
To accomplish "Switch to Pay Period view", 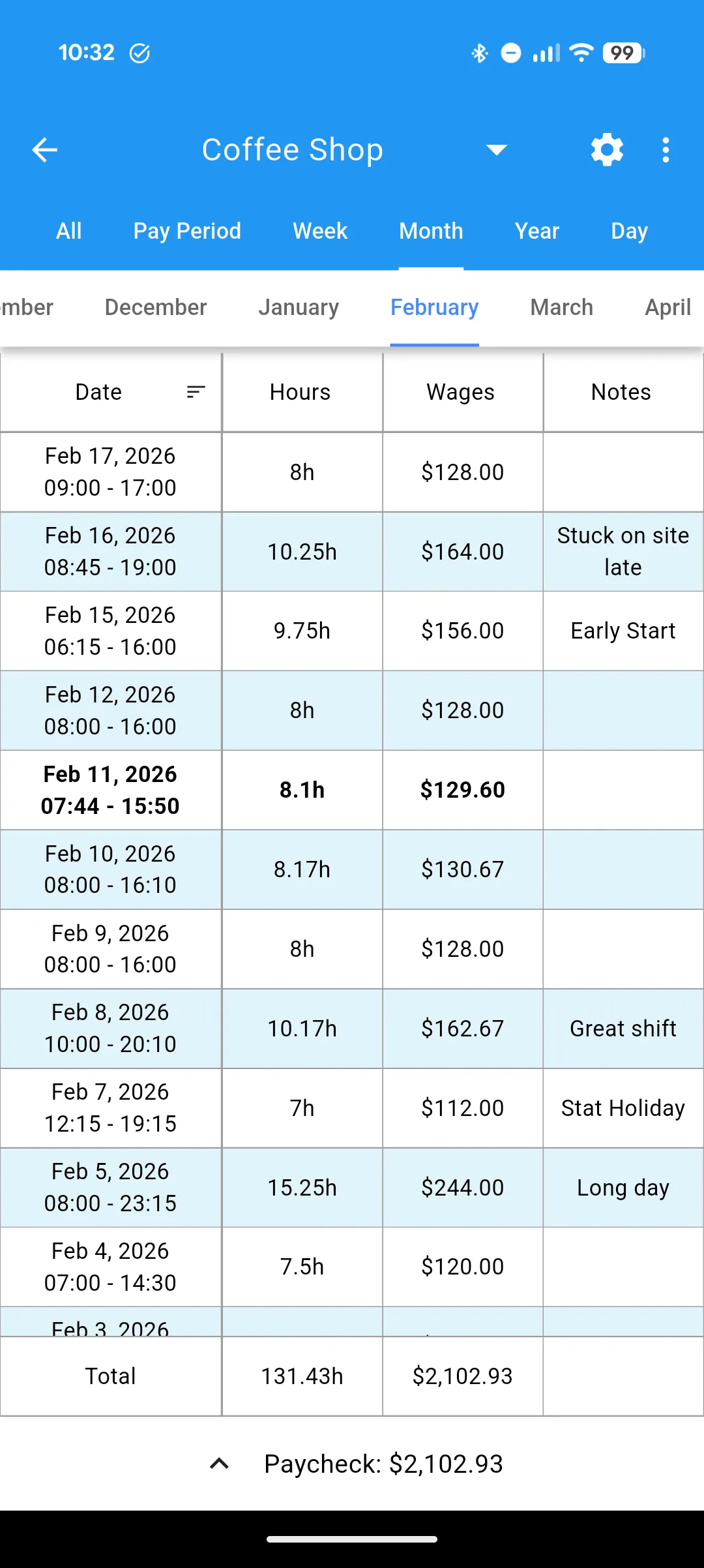I will 186,230.
